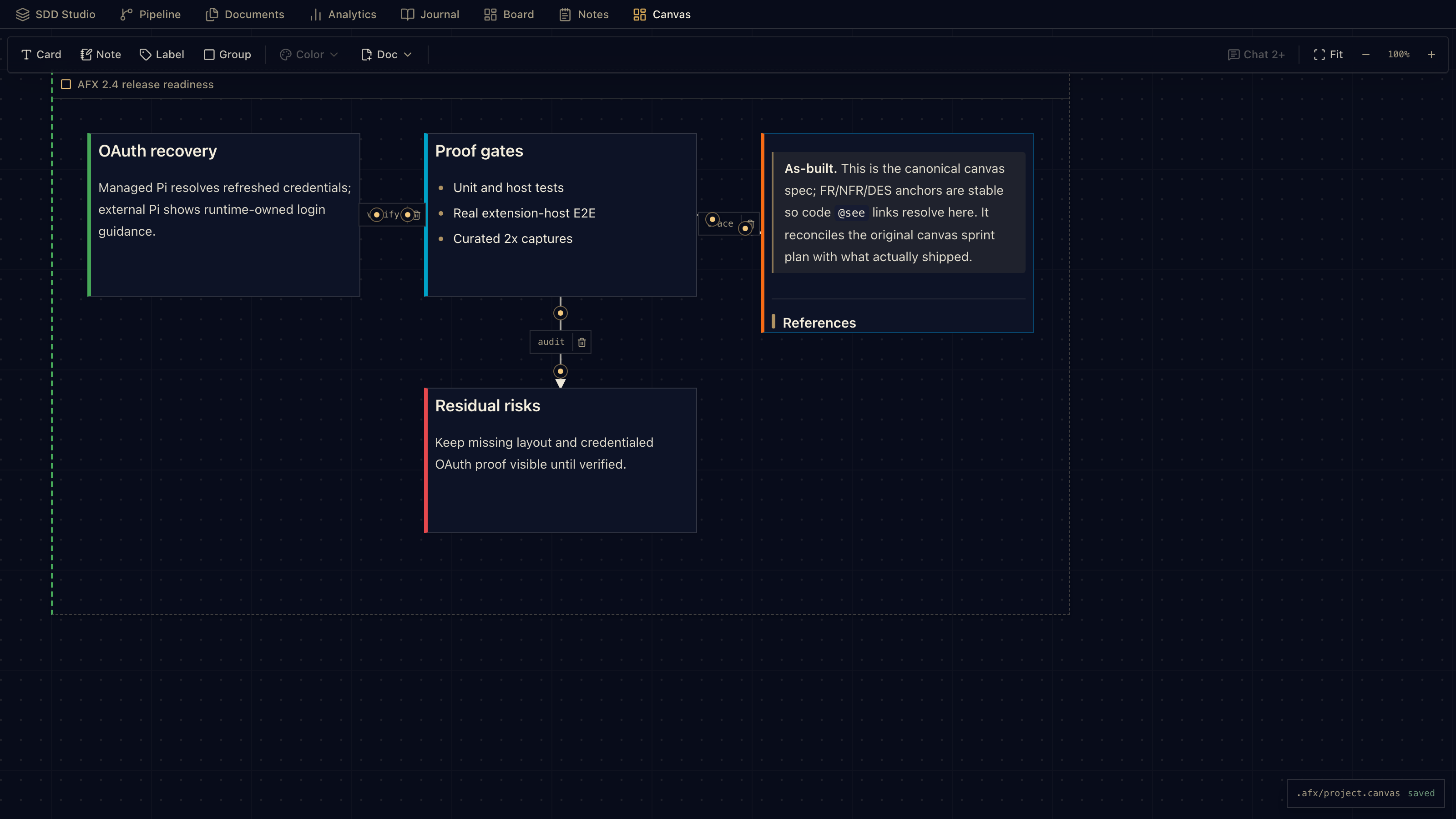Select the Canvas tab
The height and width of the screenshot is (819, 1456).
tap(662, 14)
